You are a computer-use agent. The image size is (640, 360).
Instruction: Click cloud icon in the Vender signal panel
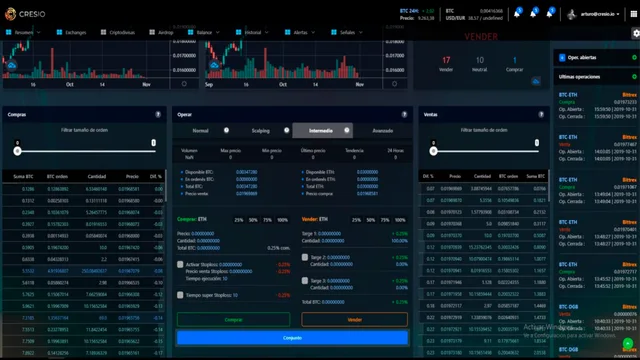(536, 81)
